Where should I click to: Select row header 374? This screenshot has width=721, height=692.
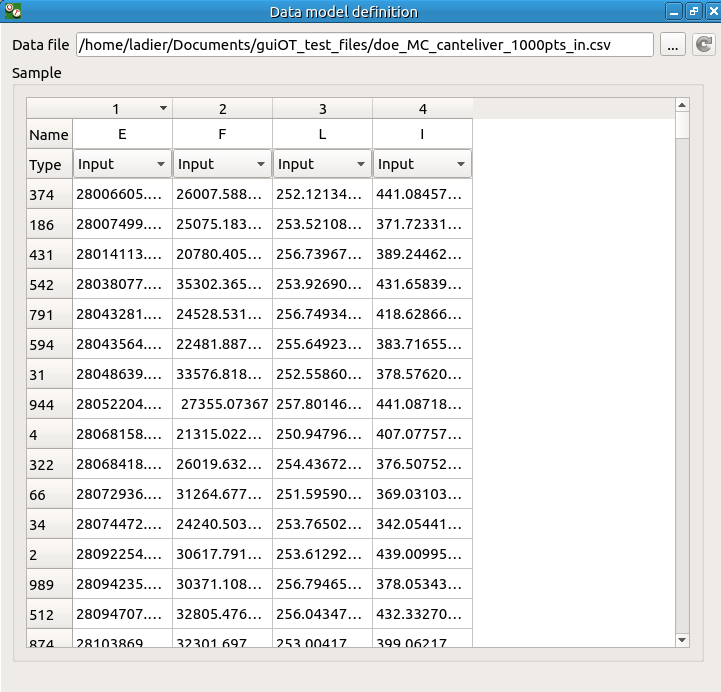tap(49, 195)
